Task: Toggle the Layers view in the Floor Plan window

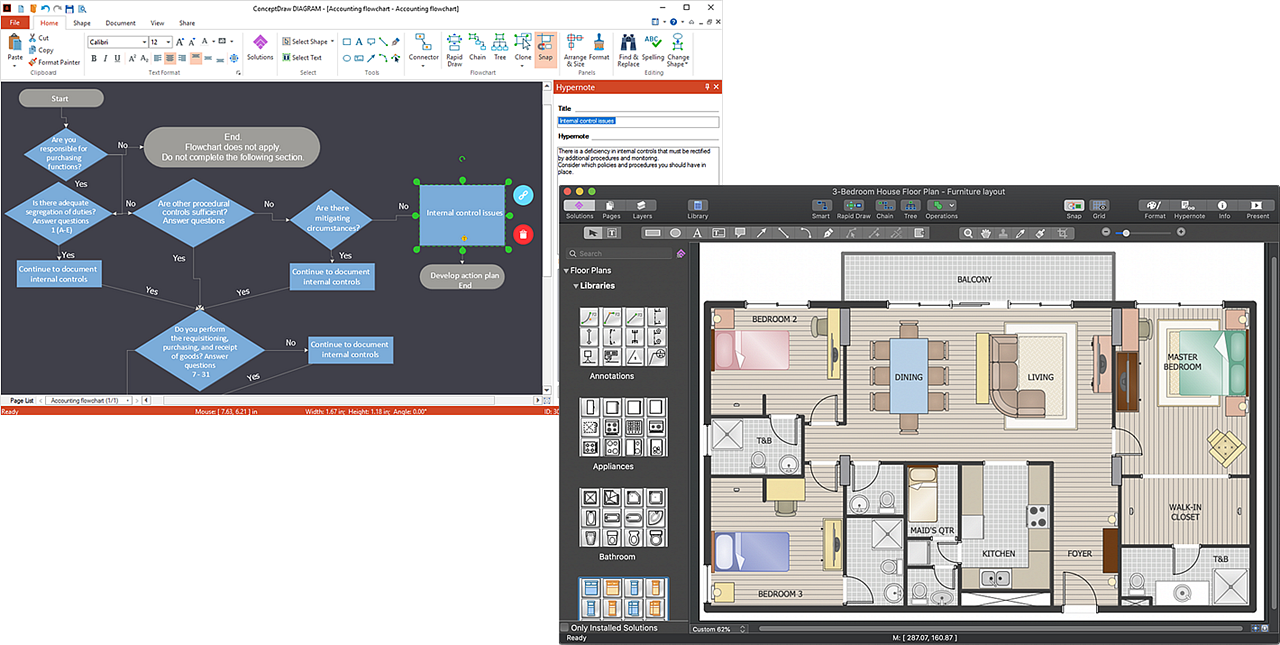Action: pos(642,209)
